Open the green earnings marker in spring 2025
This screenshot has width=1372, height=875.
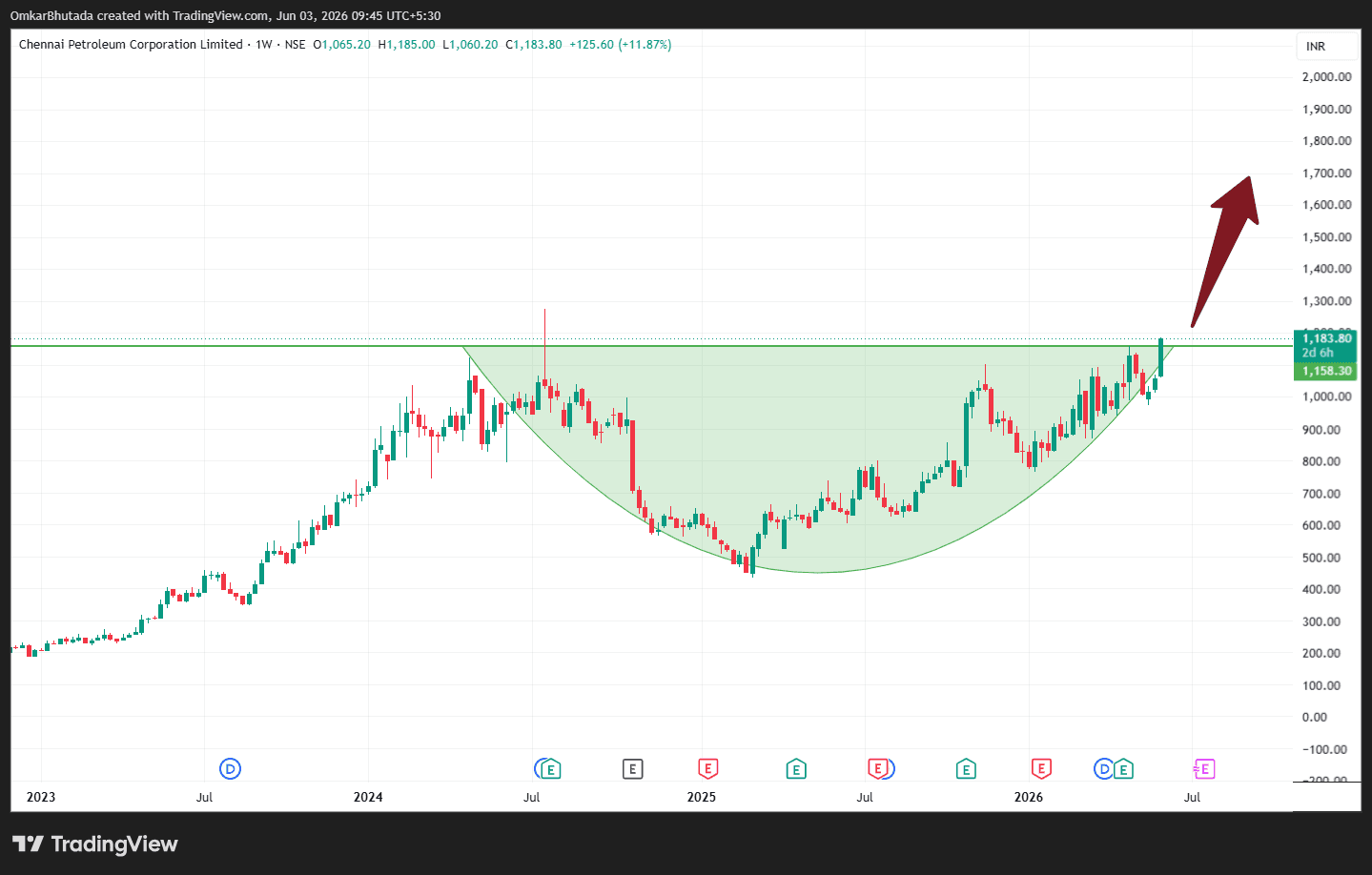(796, 769)
